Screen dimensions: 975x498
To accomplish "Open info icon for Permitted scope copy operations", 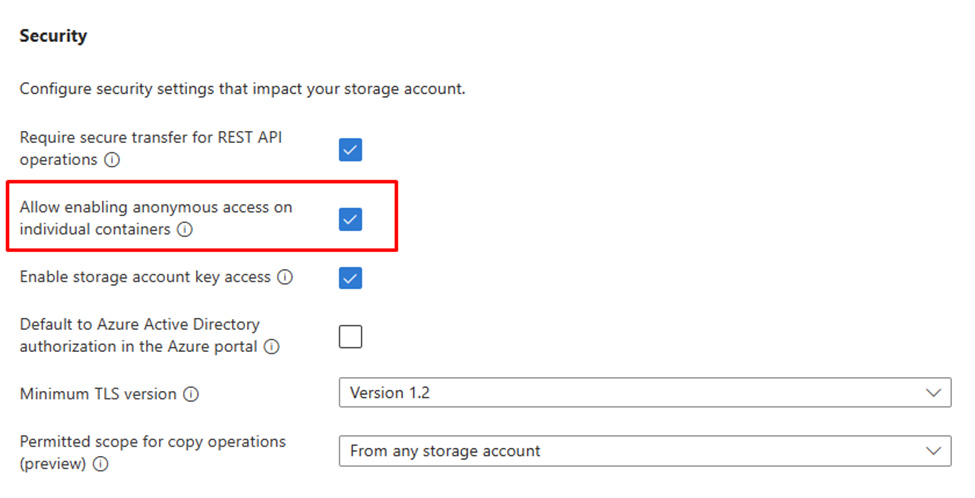I will [x=100, y=464].
